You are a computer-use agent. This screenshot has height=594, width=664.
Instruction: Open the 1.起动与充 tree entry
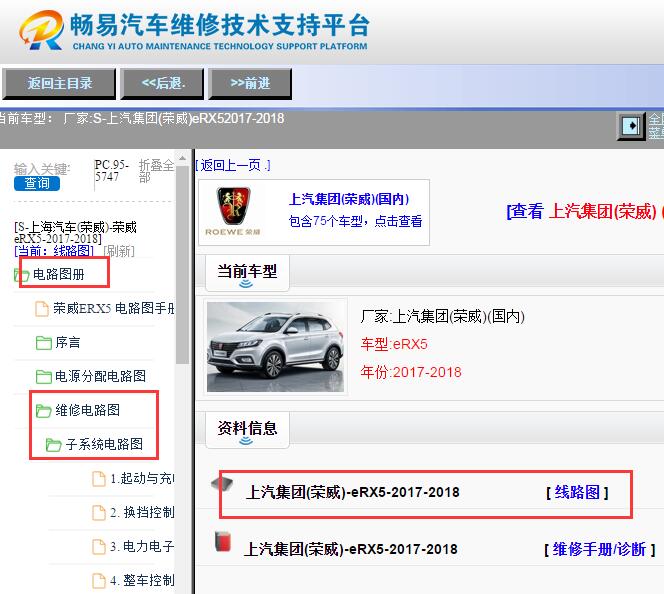click(x=142, y=478)
